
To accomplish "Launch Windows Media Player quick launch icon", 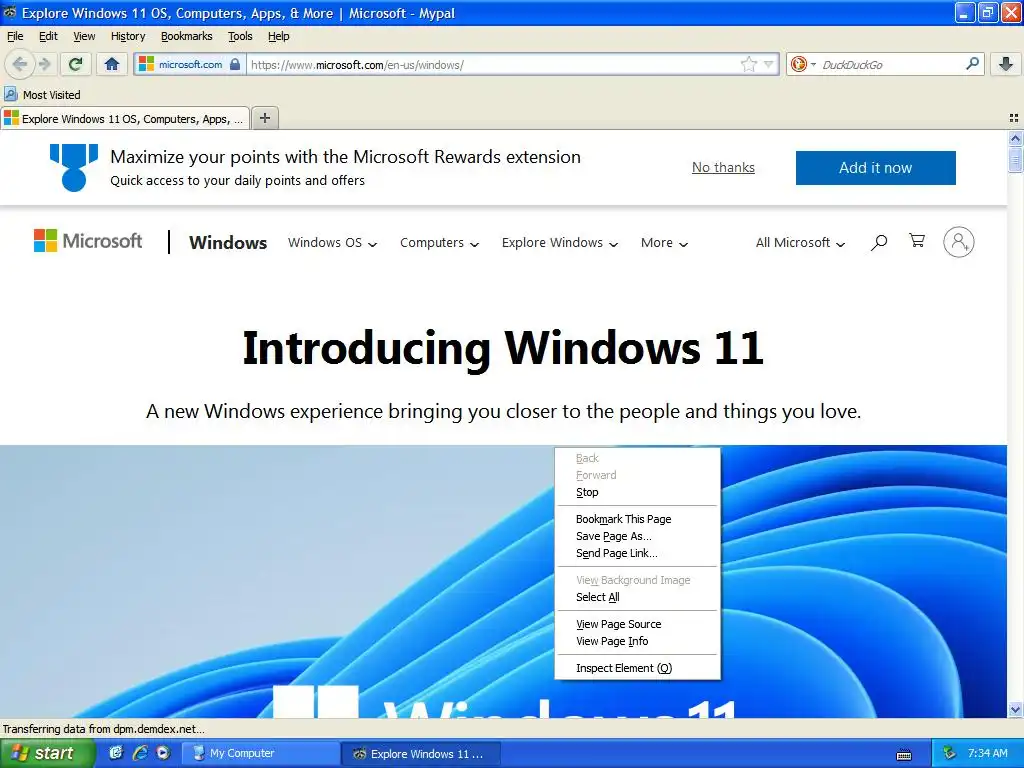I will [163, 753].
